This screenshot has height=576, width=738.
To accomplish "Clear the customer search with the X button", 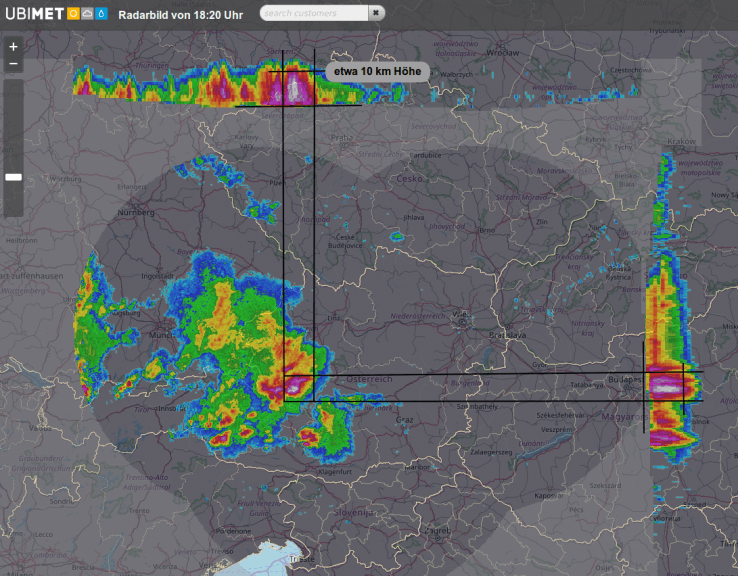I will 375,14.
